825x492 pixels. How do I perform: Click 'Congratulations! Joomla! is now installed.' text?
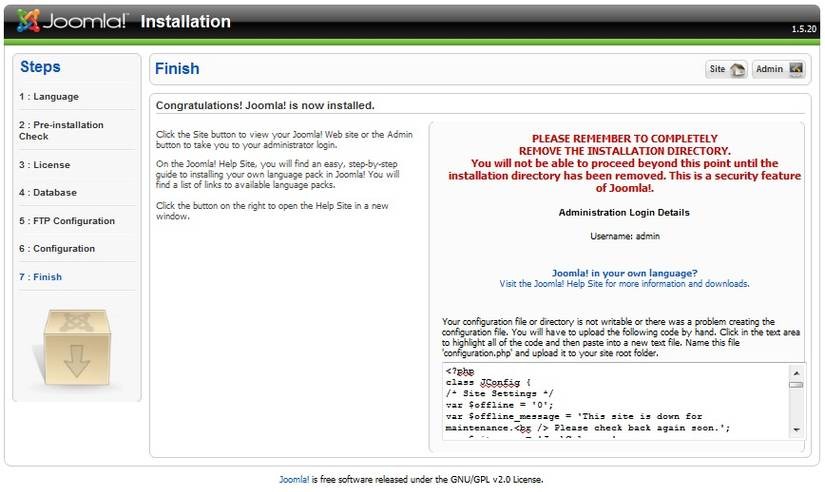coord(265,105)
